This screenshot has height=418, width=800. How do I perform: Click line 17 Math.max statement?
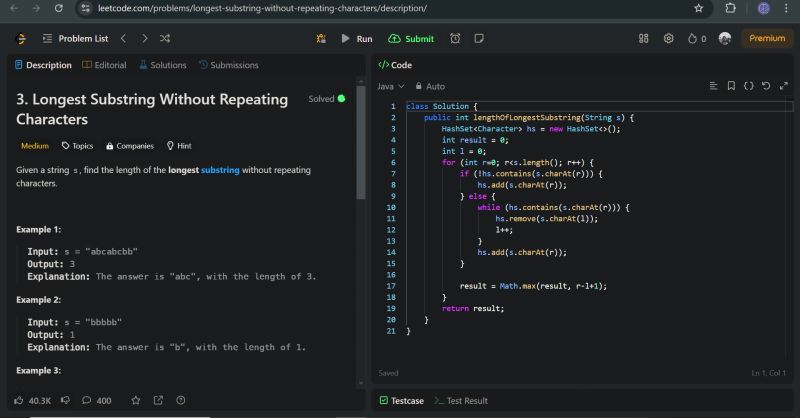pos(533,286)
